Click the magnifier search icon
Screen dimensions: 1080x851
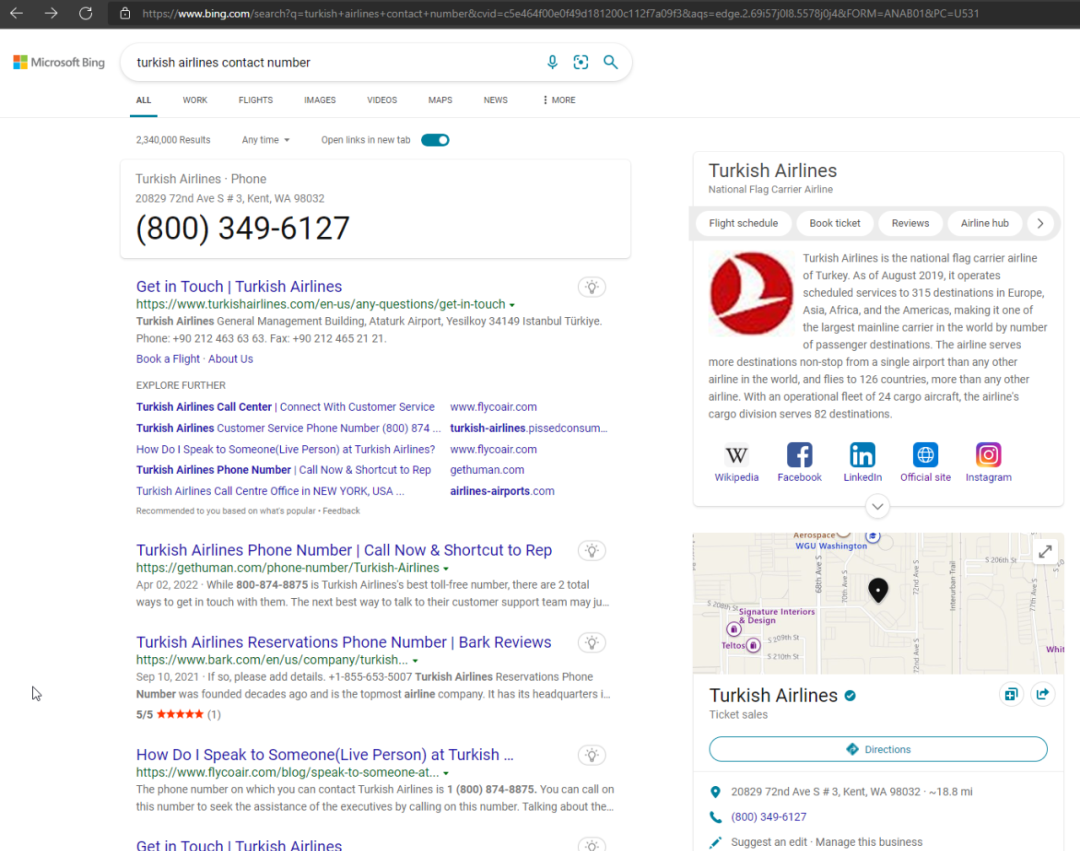(610, 63)
